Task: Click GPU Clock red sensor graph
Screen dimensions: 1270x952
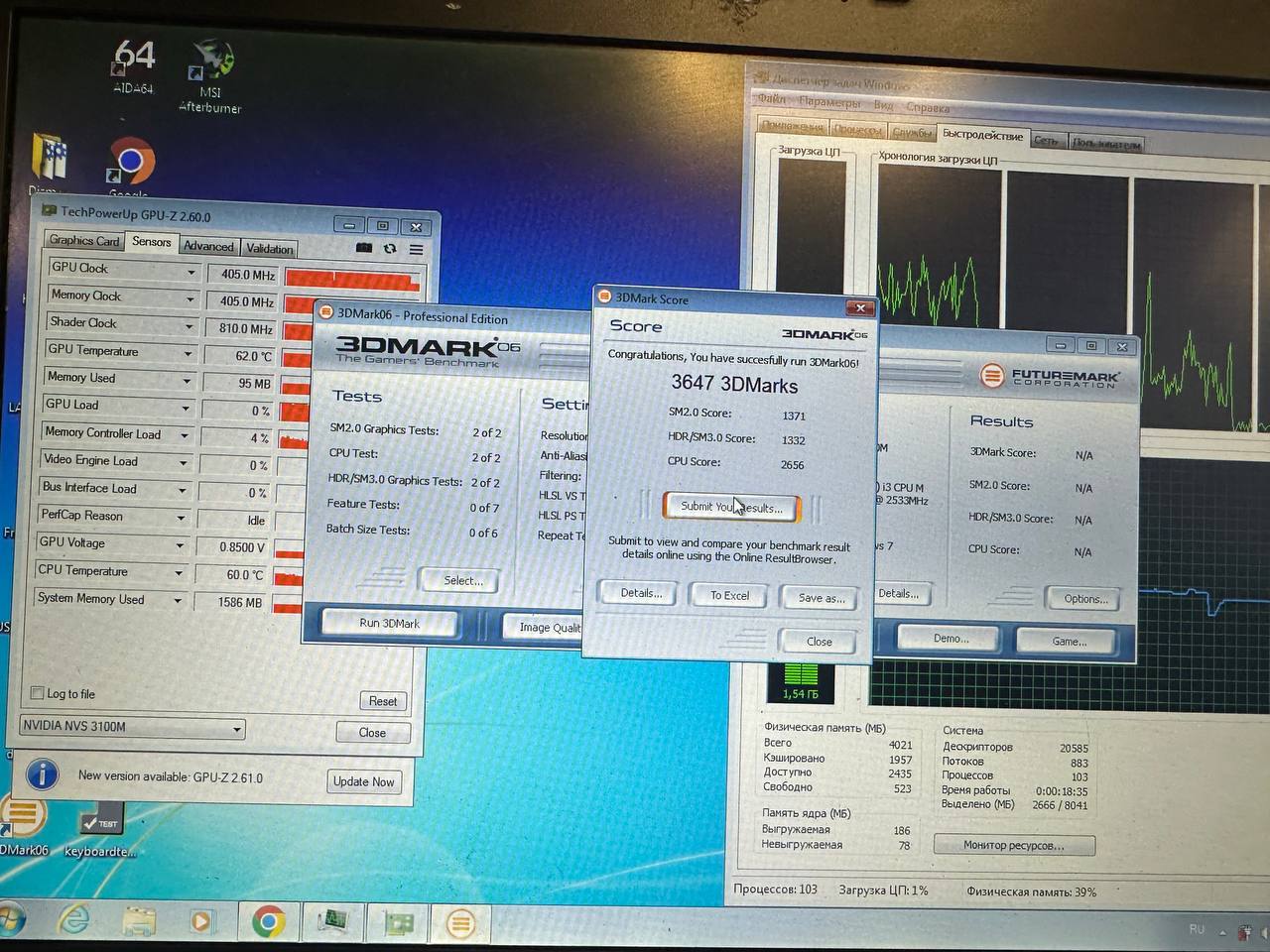Action: click(352, 279)
